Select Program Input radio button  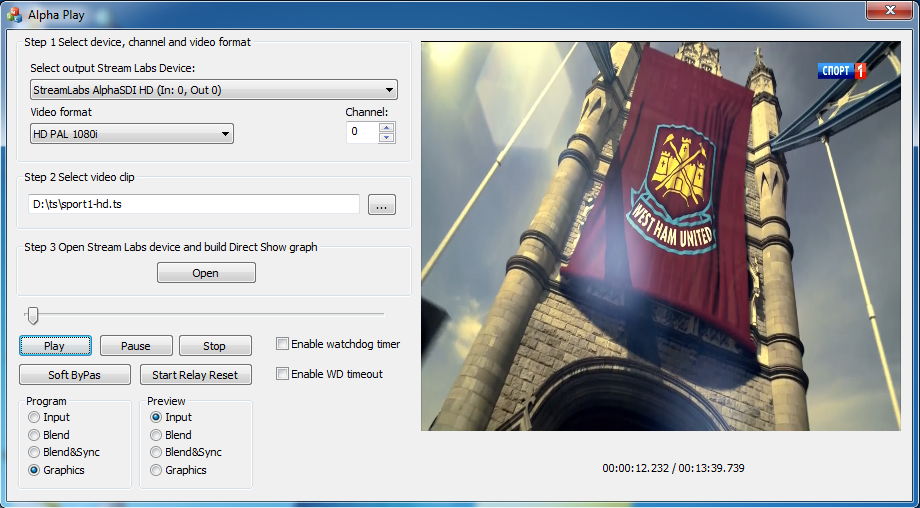coord(34,418)
